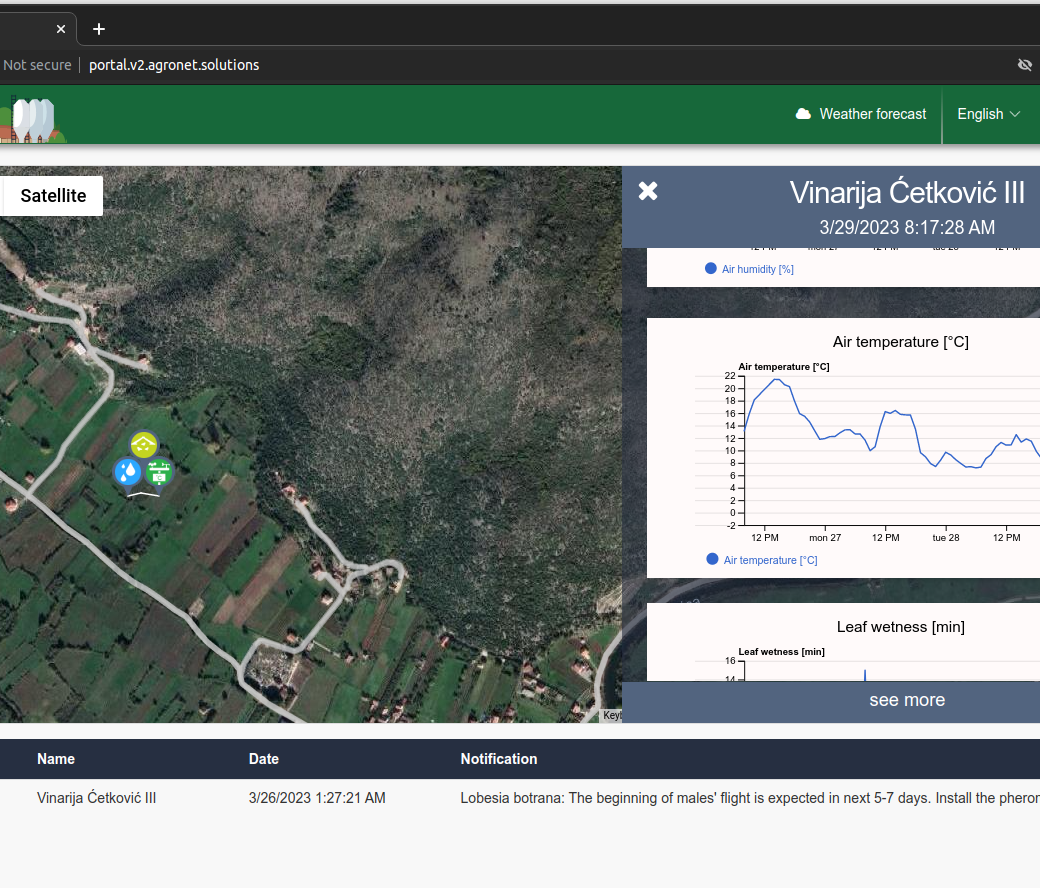This screenshot has width=1040, height=888.
Task: Click the Vinarija Ćetković III panel title
Action: (x=907, y=193)
